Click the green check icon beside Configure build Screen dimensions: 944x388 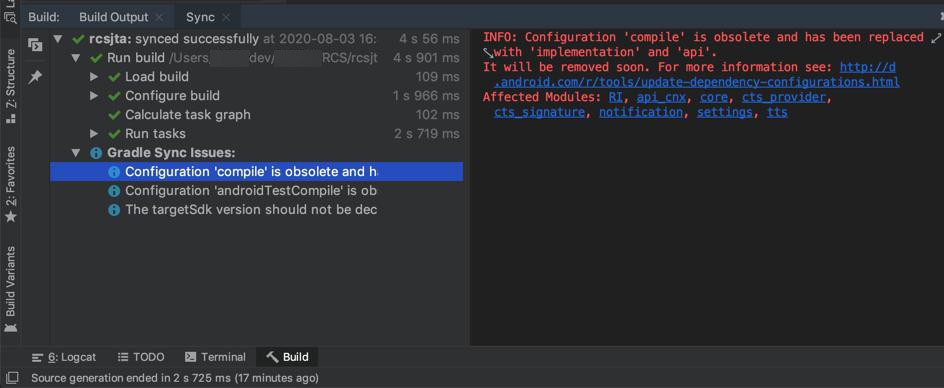pos(114,96)
